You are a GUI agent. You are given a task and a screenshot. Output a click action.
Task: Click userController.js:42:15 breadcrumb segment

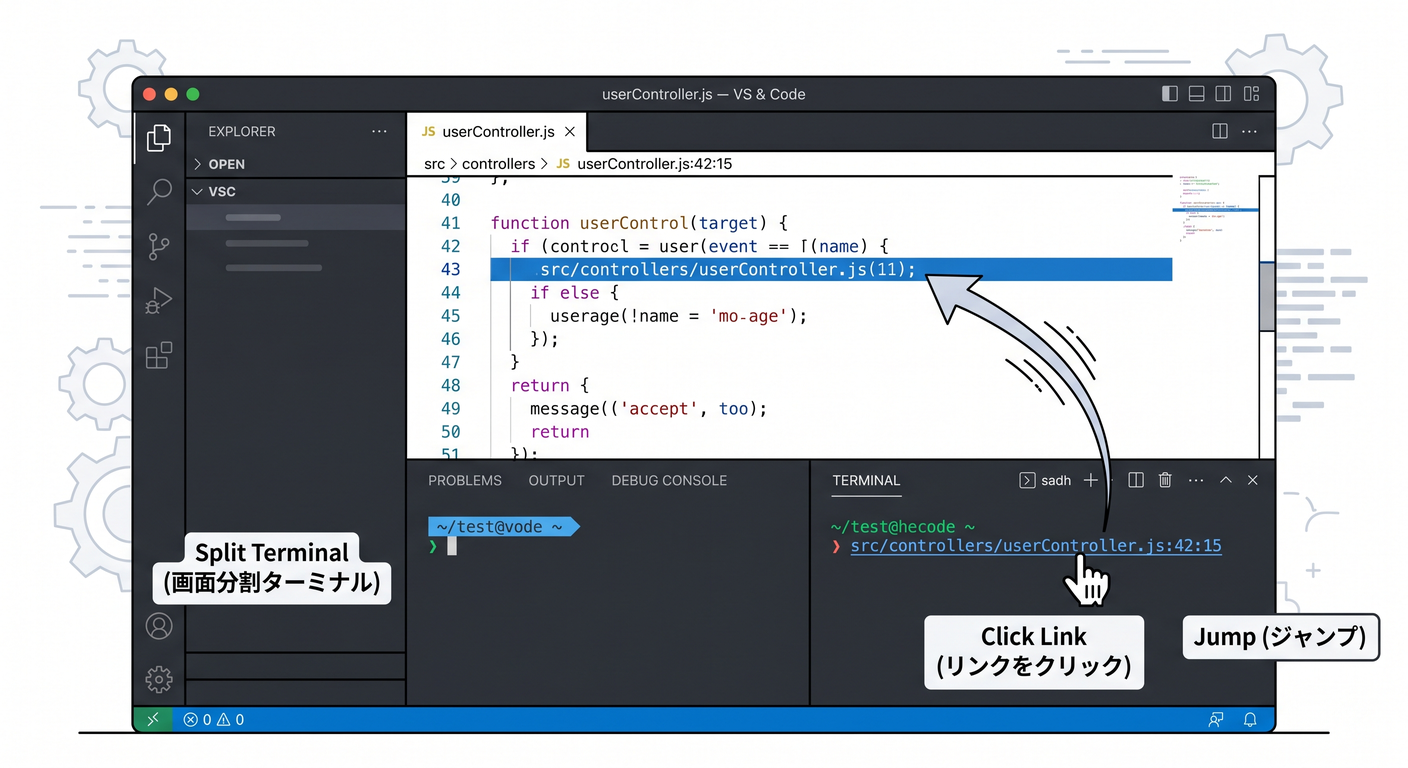click(655, 163)
